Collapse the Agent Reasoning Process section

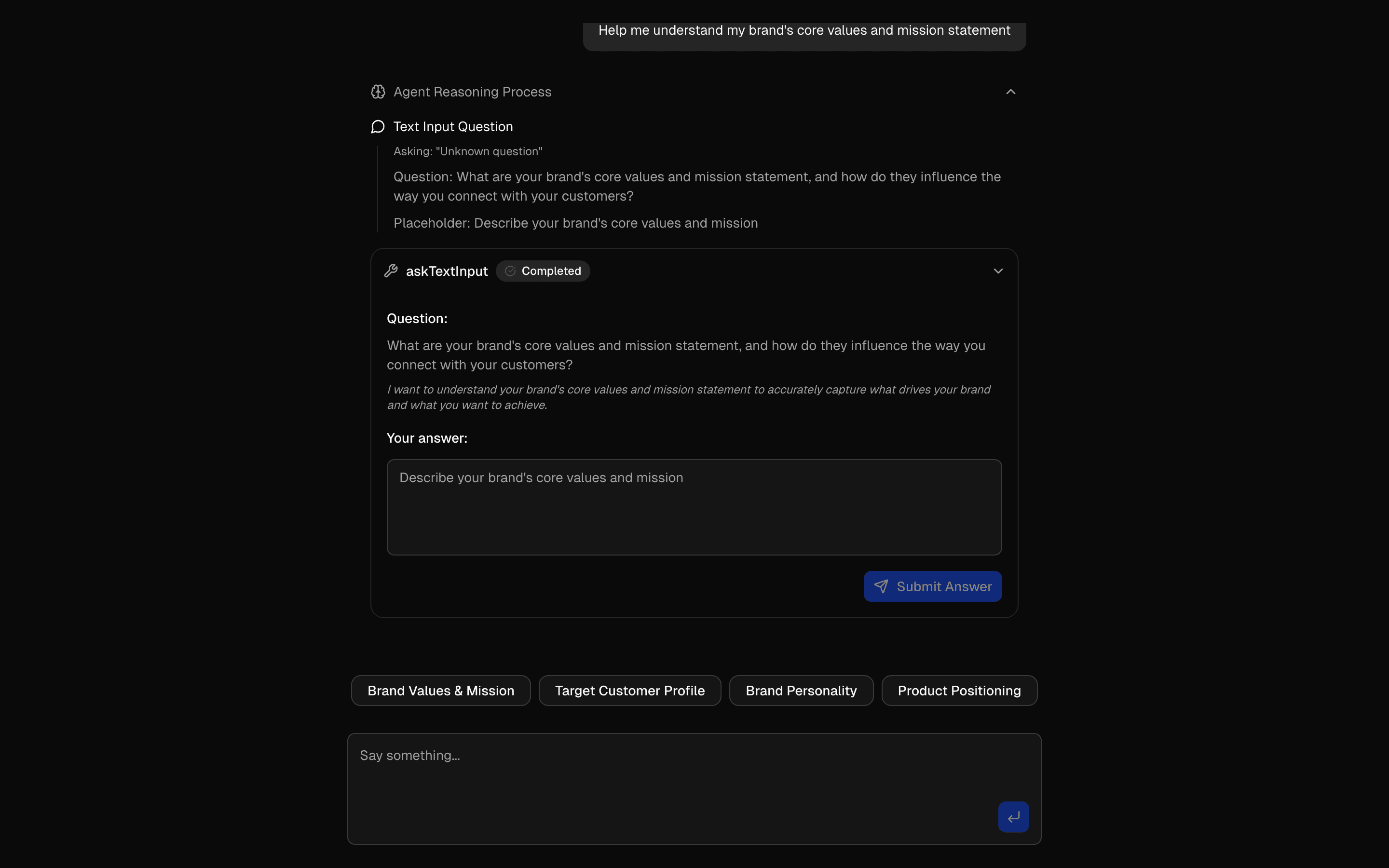1010,91
